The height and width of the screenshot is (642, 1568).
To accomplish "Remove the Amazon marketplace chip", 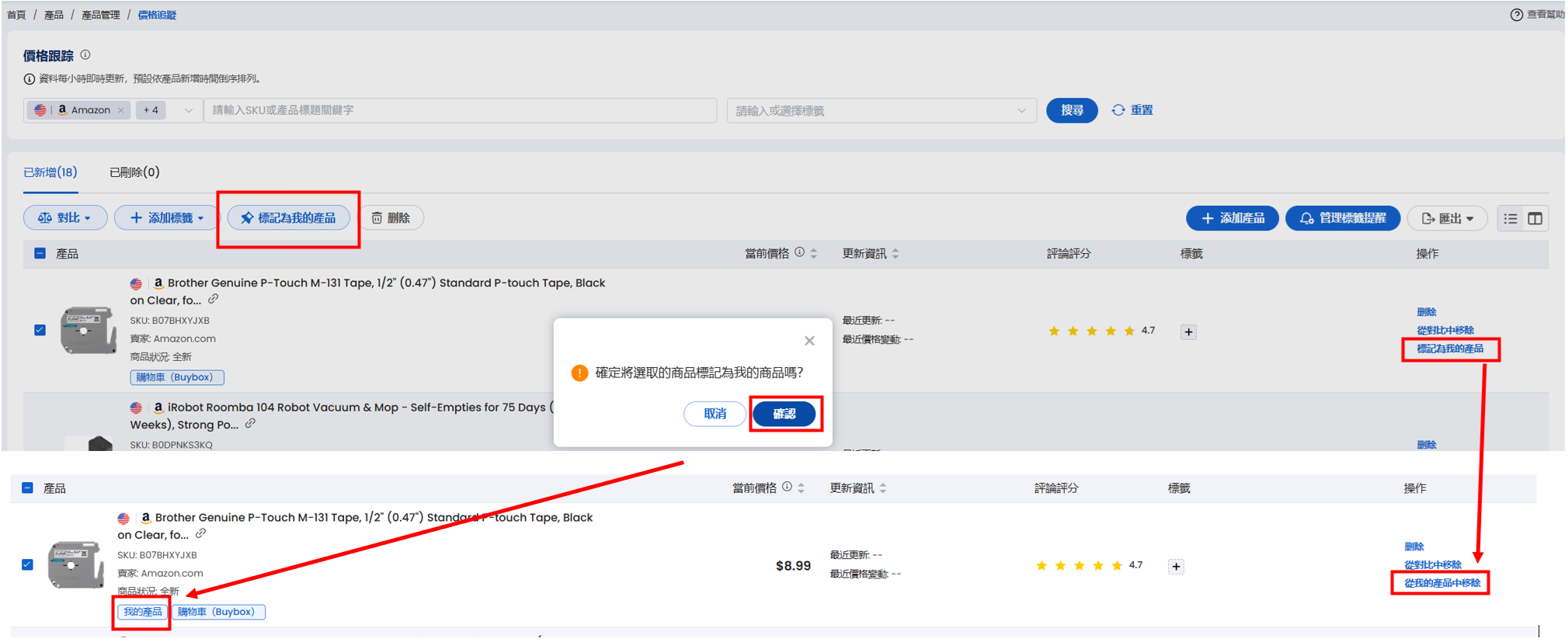I will pos(120,110).
